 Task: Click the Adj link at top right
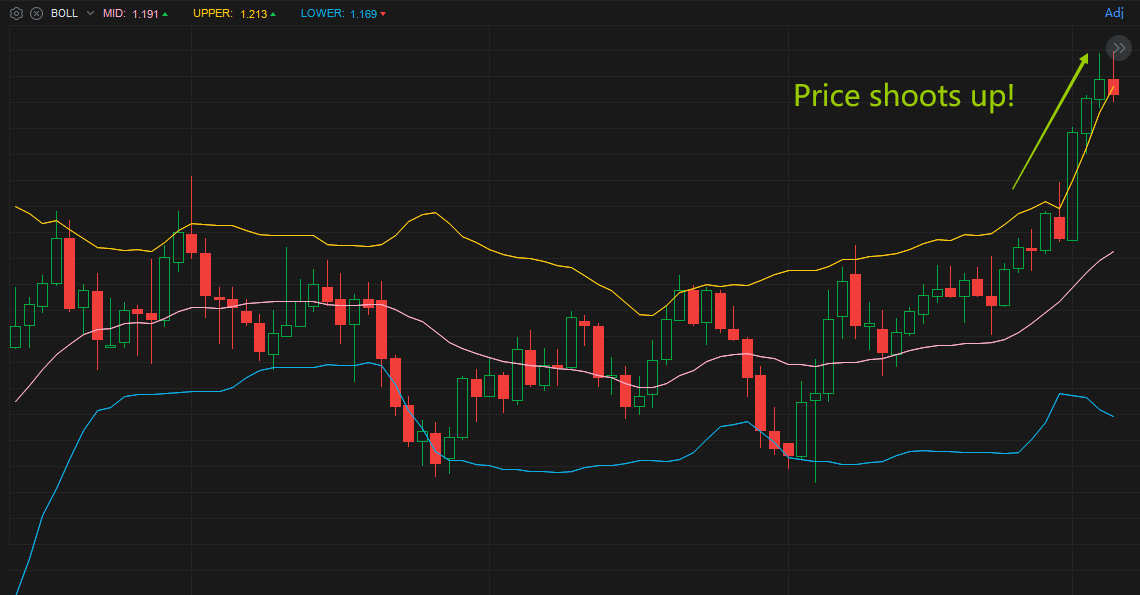1113,12
